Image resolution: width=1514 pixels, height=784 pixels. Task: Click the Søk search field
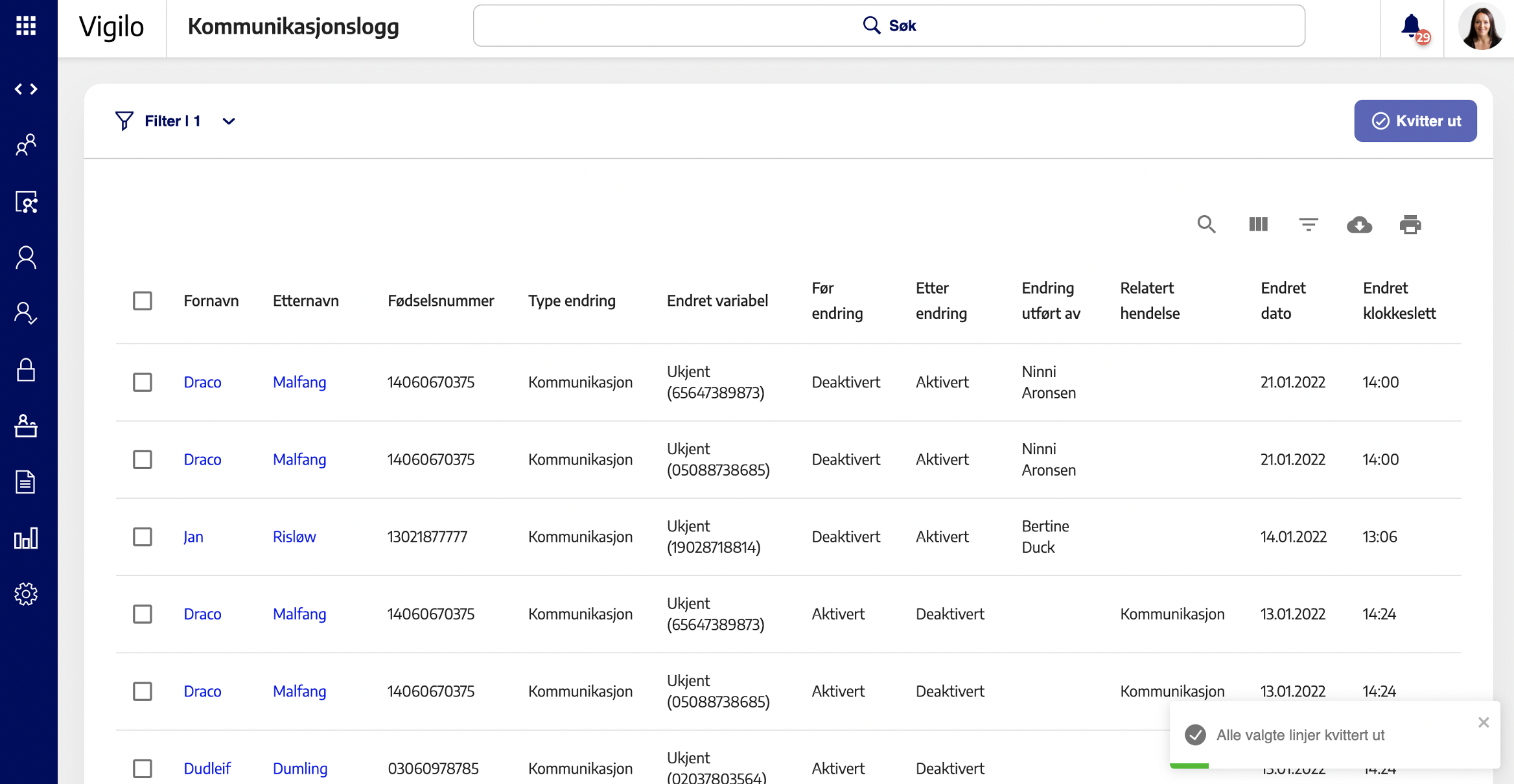point(889,26)
